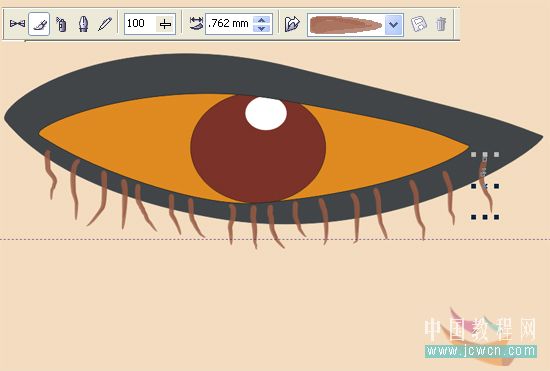
Task: Decrease stroke width with down arrow
Action: click(262, 28)
